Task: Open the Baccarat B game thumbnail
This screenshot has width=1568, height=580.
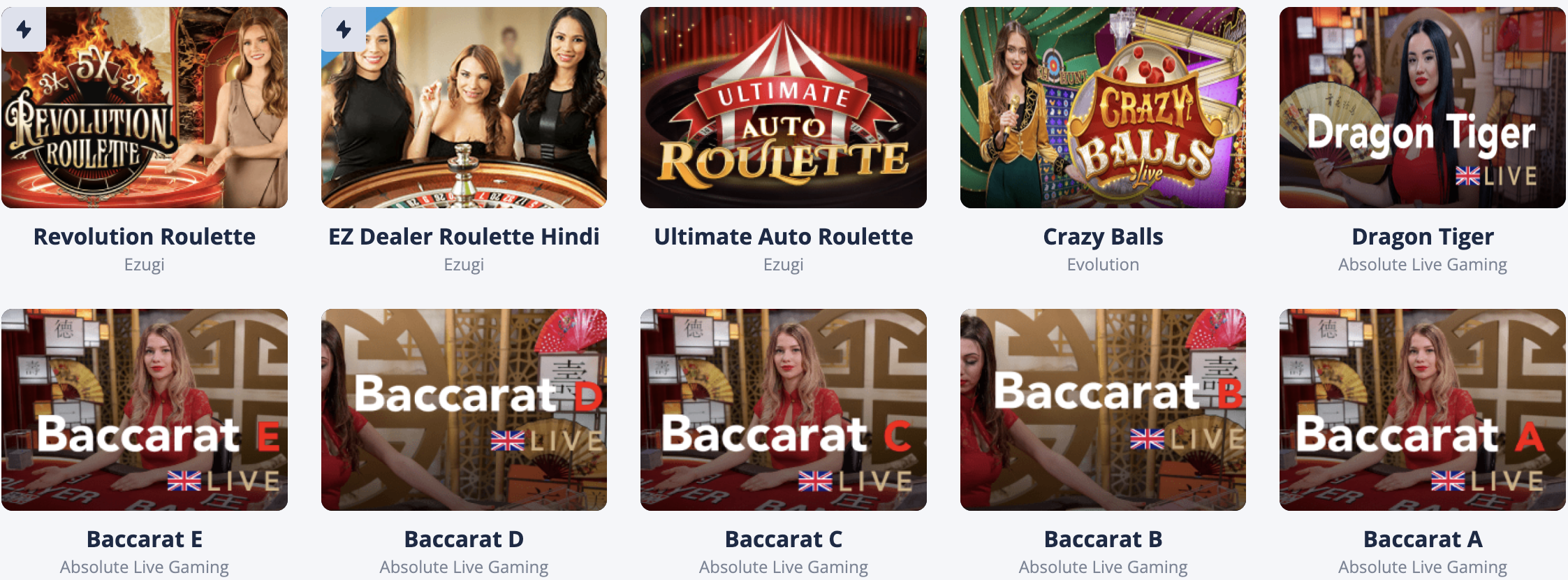Action: coord(1103,409)
